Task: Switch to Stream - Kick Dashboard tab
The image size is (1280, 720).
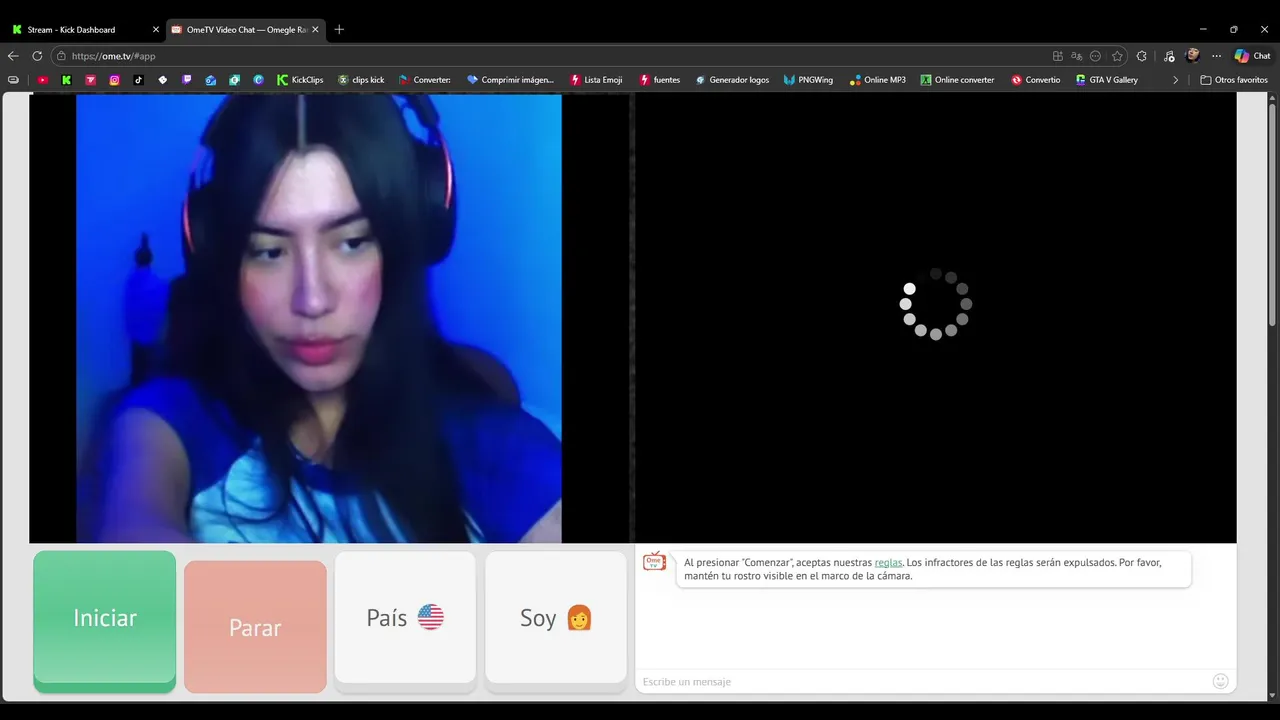Action: pos(84,30)
